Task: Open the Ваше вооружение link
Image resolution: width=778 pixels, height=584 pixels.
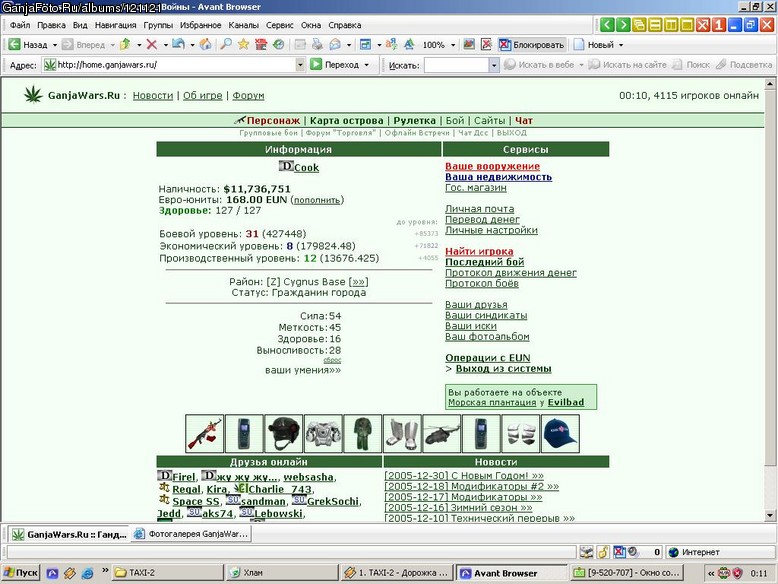Action: click(492, 166)
